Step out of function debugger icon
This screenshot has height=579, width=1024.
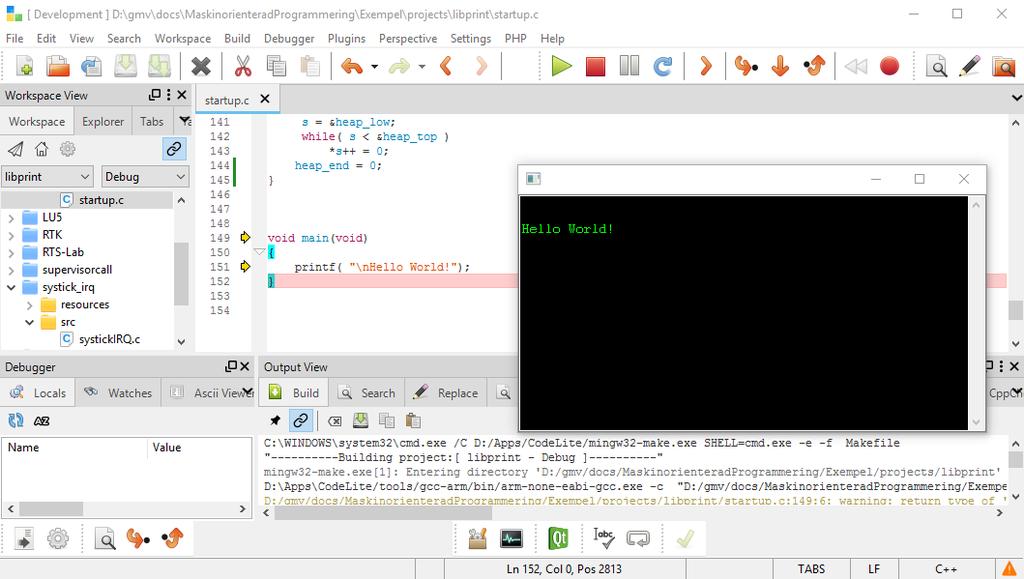pyautogui.click(x=814, y=66)
